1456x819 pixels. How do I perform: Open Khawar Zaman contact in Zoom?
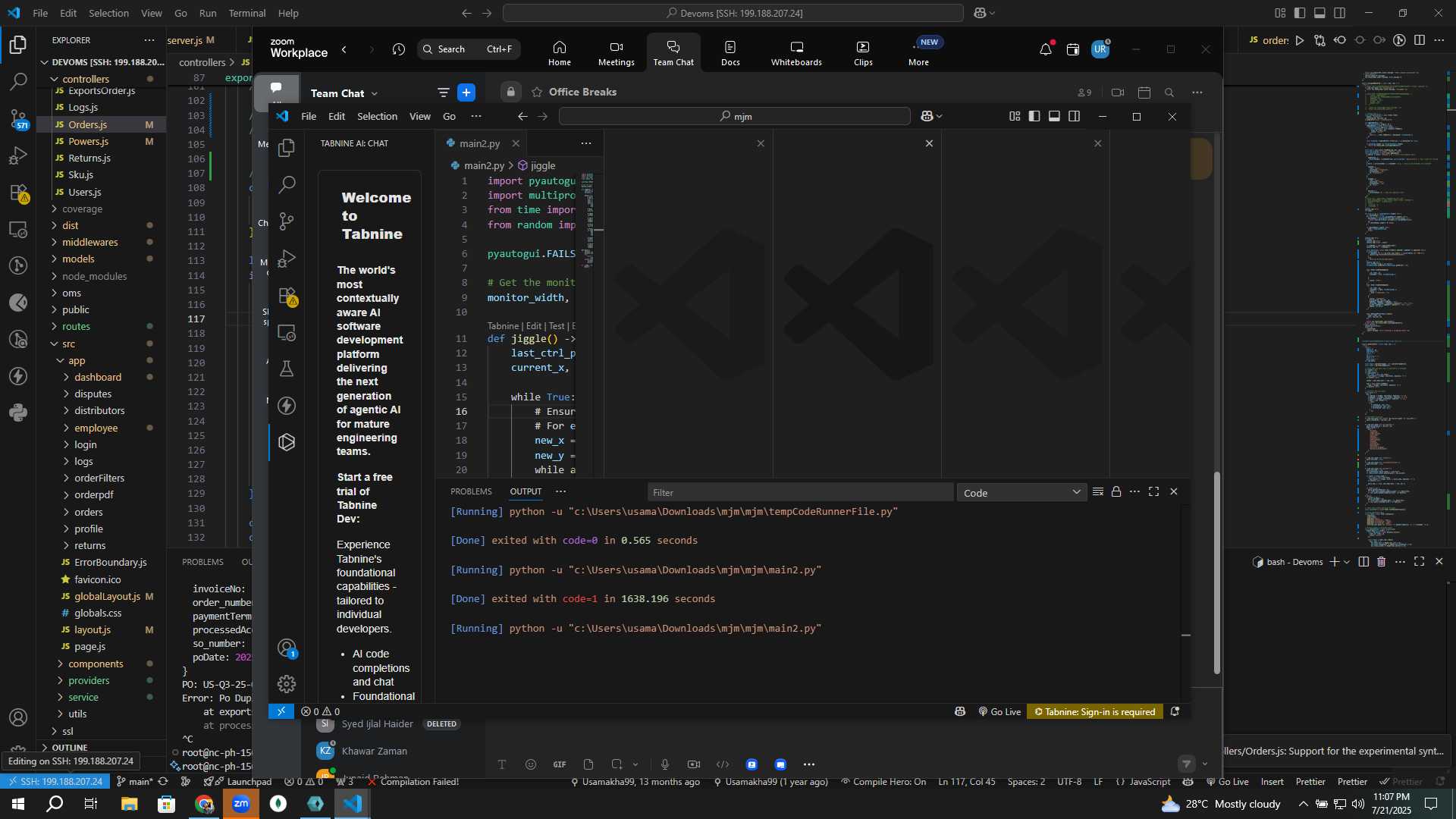pyautogui.click(x=374, y=752)
